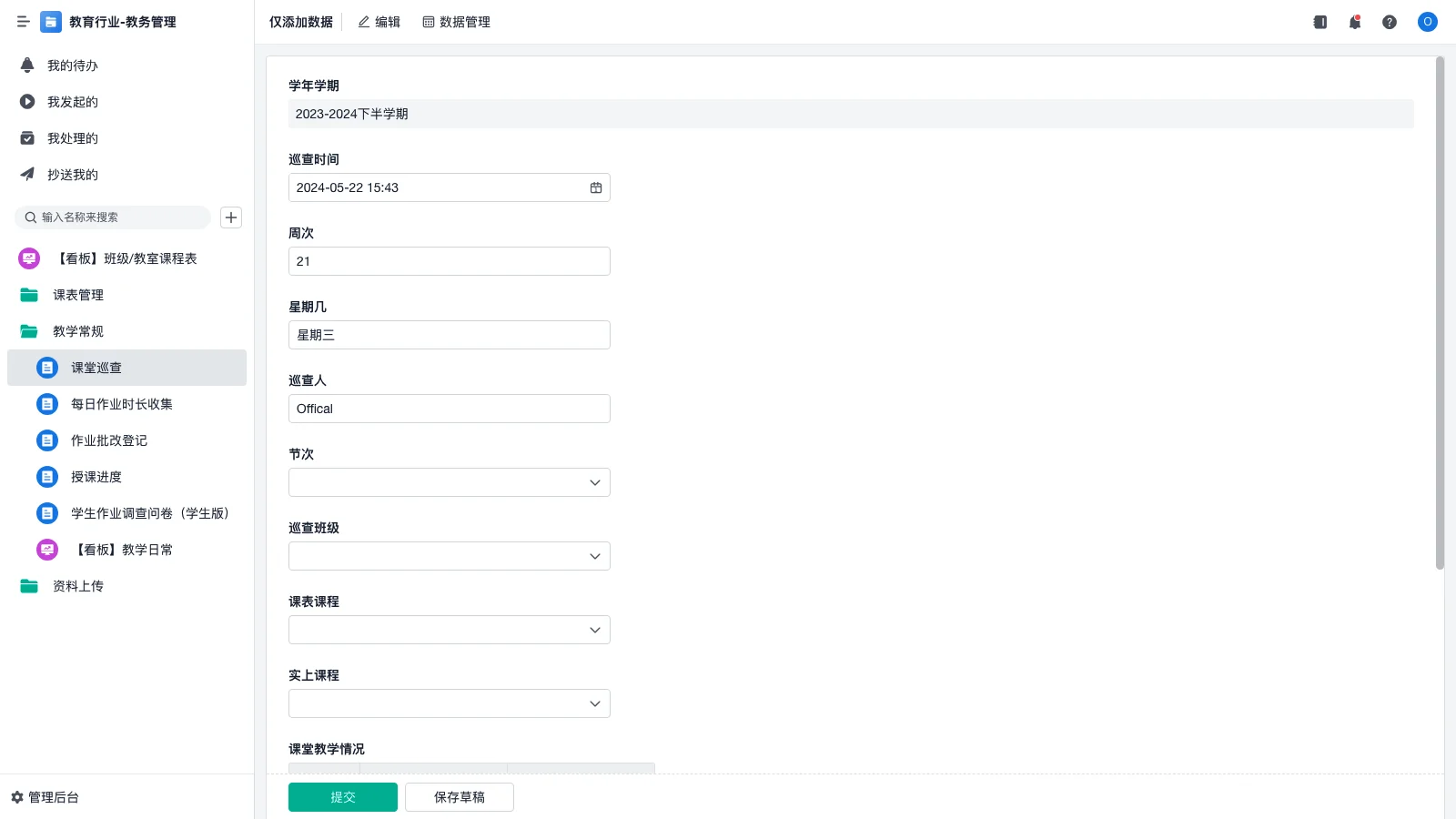
Task: Click the 提交 submit button
Action: click(x=342, y=796)
